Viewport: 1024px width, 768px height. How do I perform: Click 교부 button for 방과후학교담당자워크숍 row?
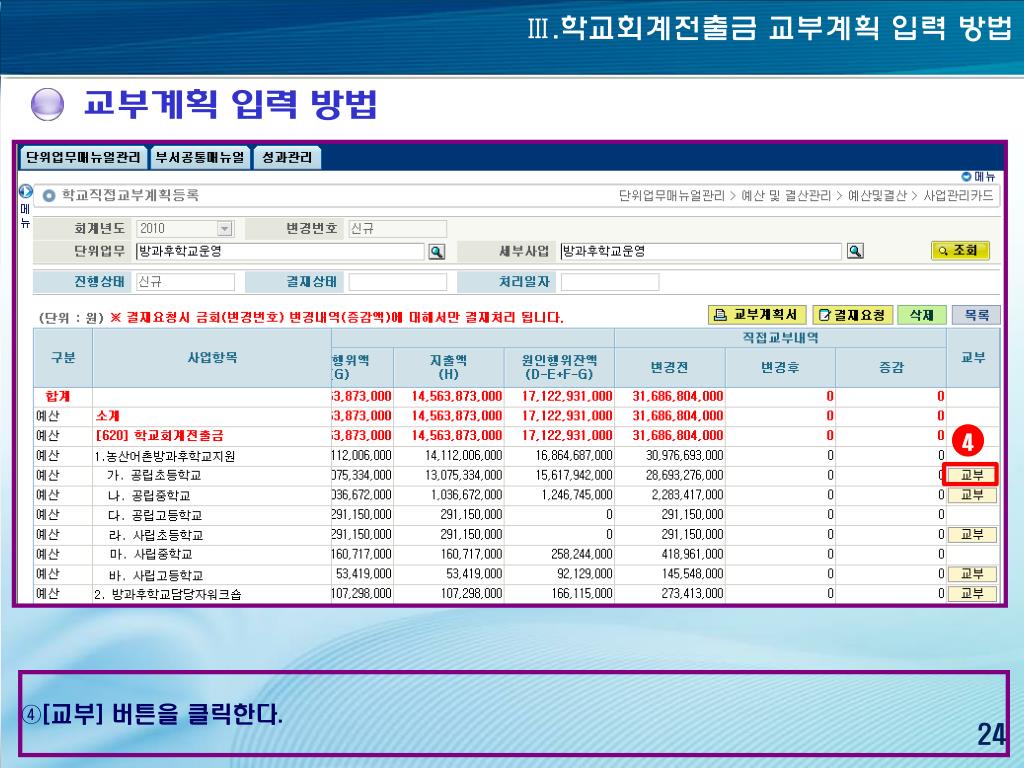pos(972,594)
